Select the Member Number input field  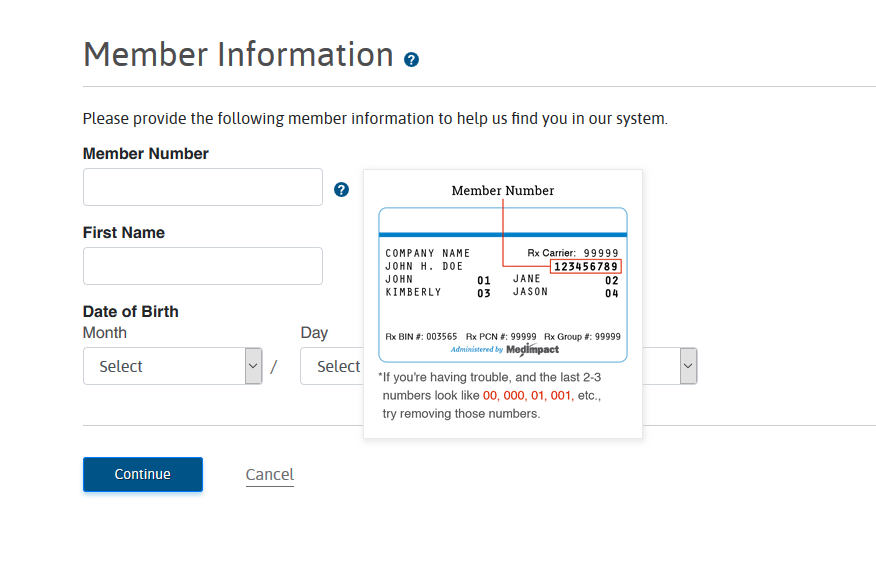(x=202, y=187)
